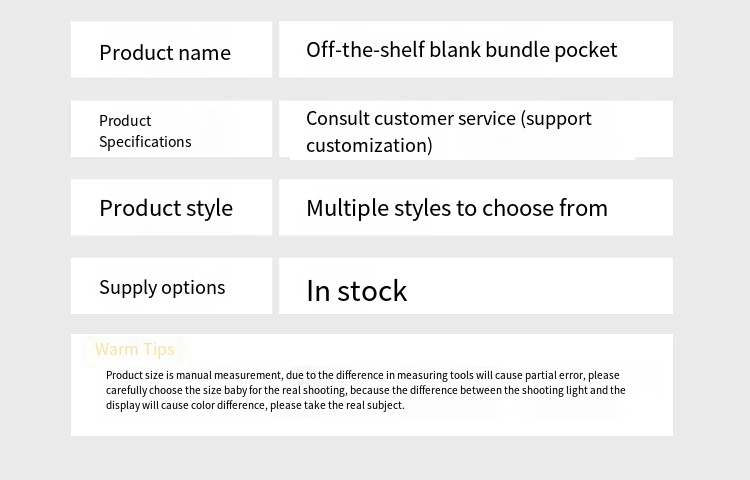
Task: Click Multiple styles to choose from
Action: (x=457, y=208)
